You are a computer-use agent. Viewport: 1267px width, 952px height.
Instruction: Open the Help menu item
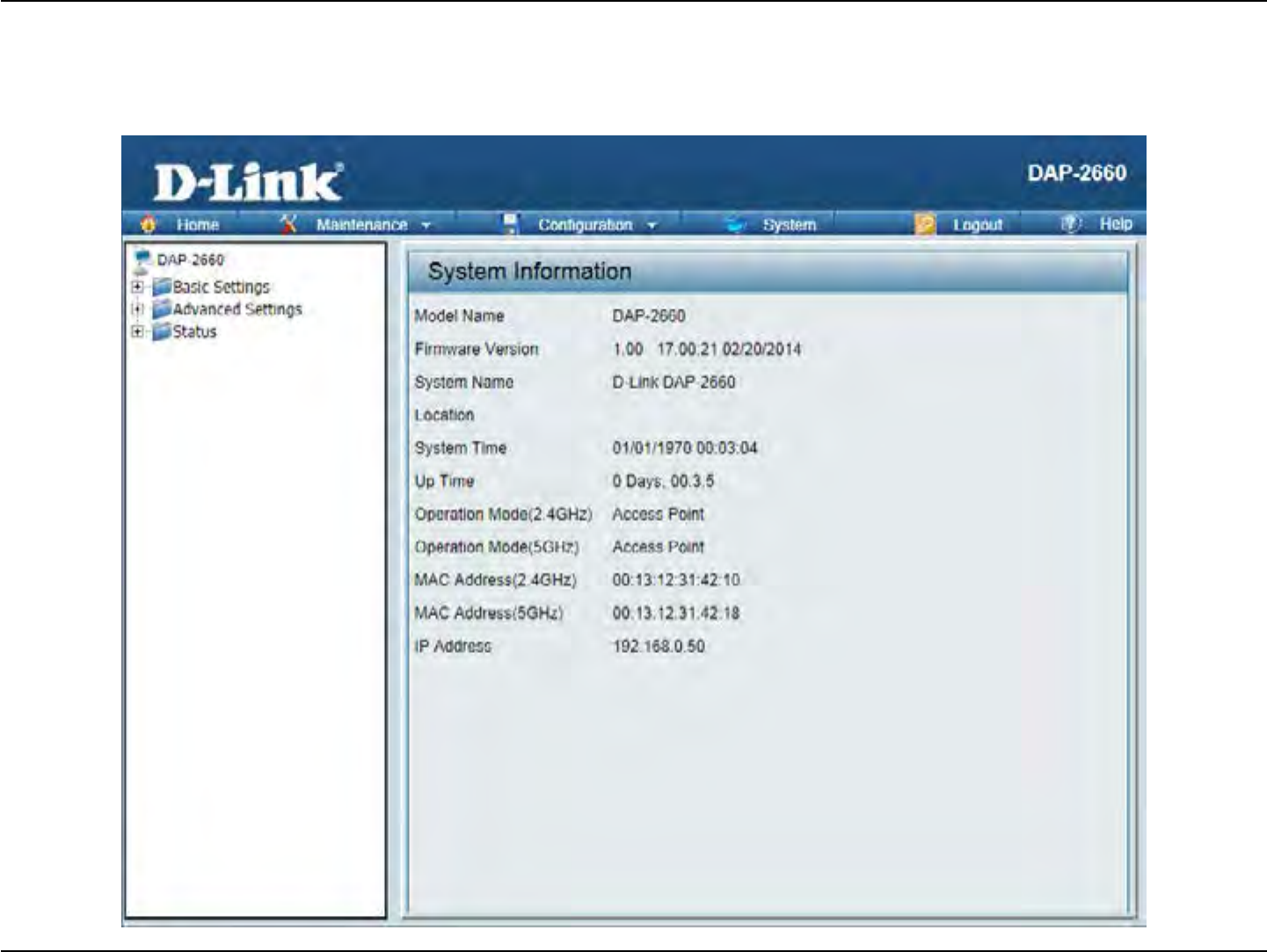pos(1116,224)
